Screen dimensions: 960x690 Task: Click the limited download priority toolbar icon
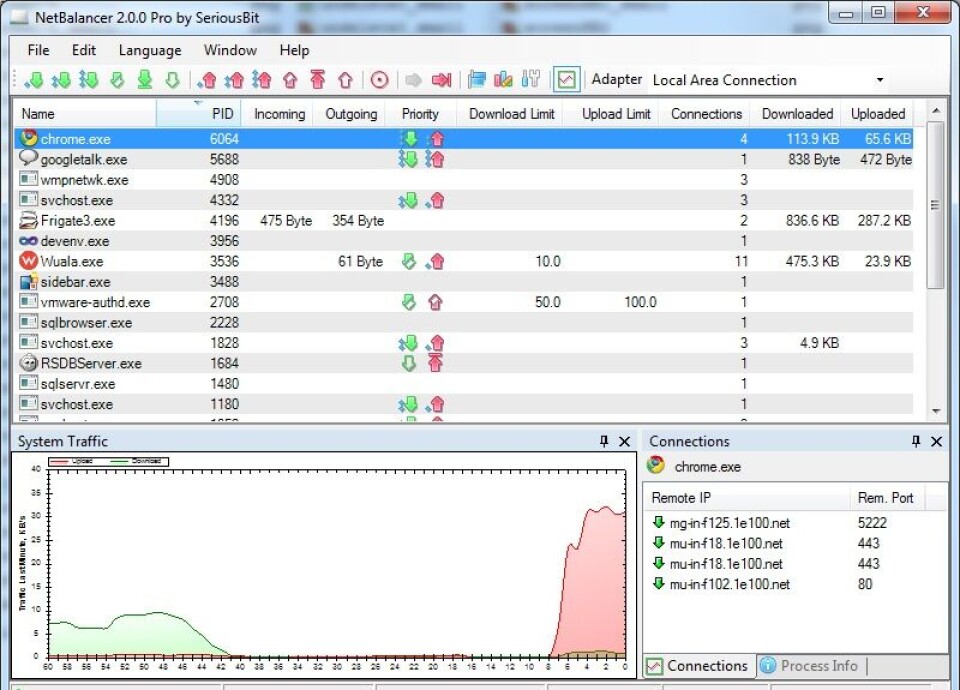[x=117, y=80]
